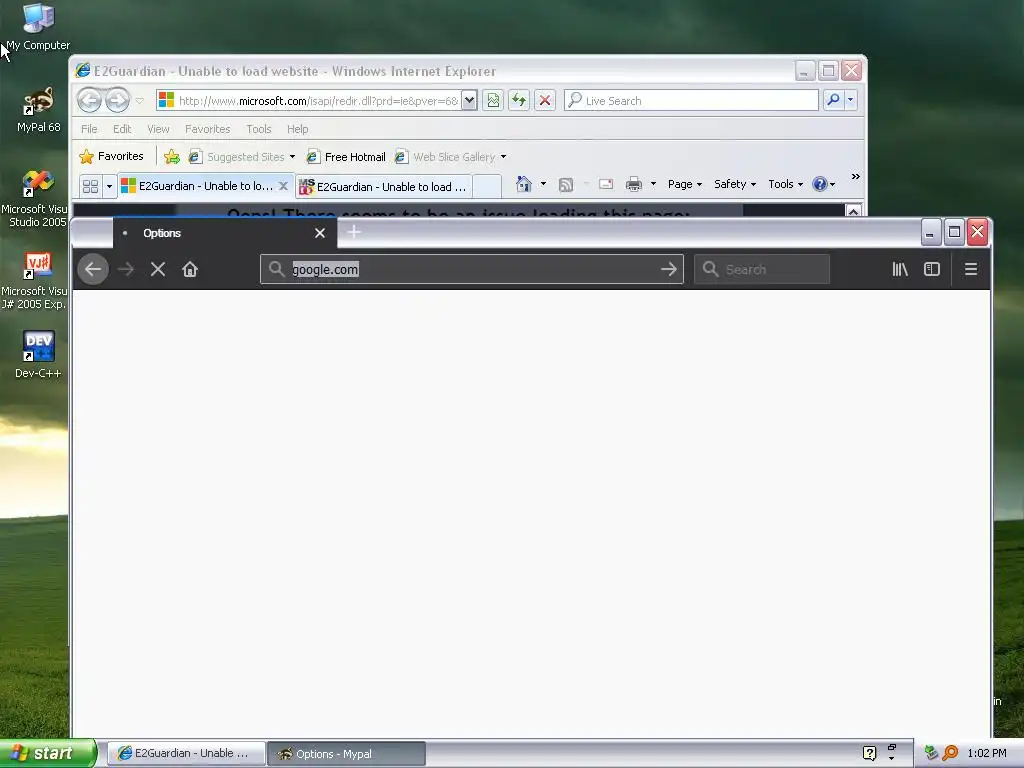
Task: Open Mypal hamburger menu
Action: (x=971, y=269)
